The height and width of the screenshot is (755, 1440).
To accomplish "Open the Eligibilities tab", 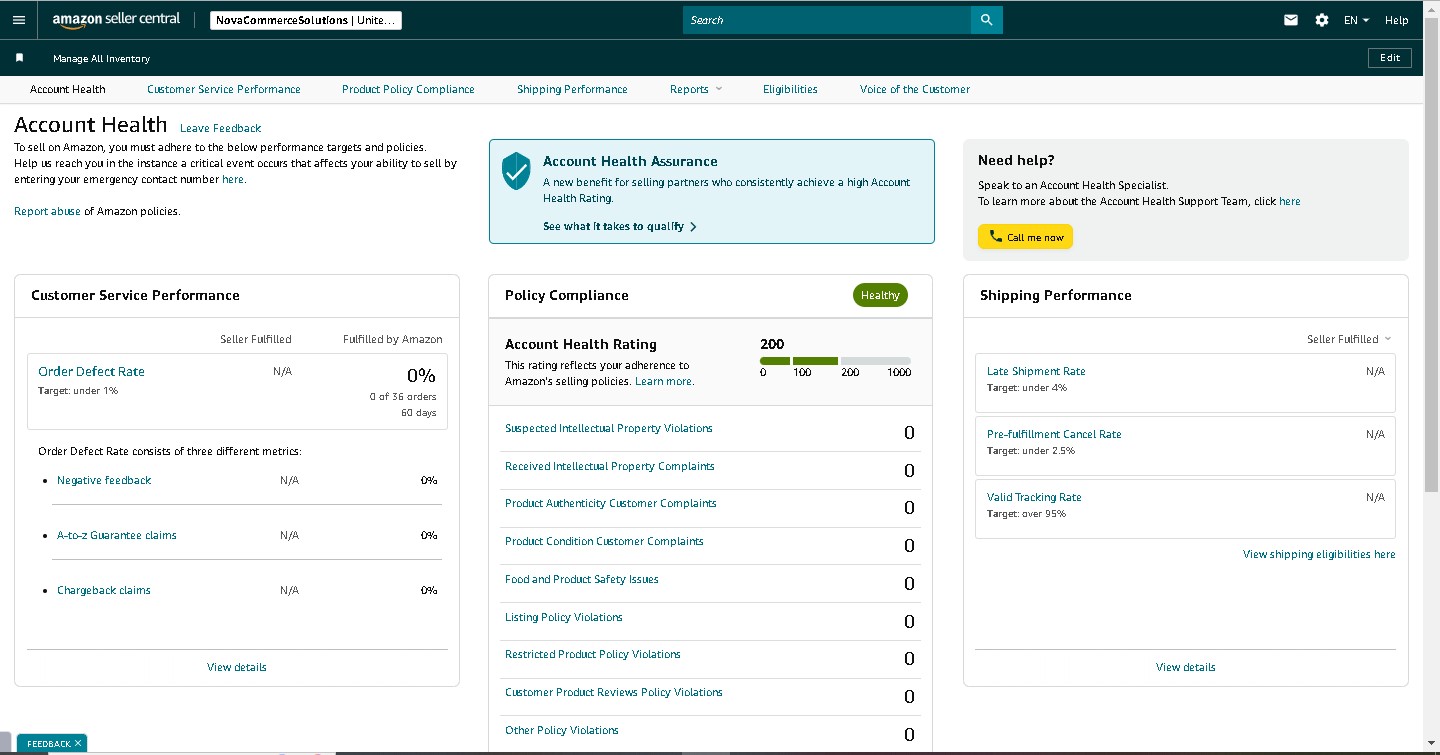I will tap(790, 89).
